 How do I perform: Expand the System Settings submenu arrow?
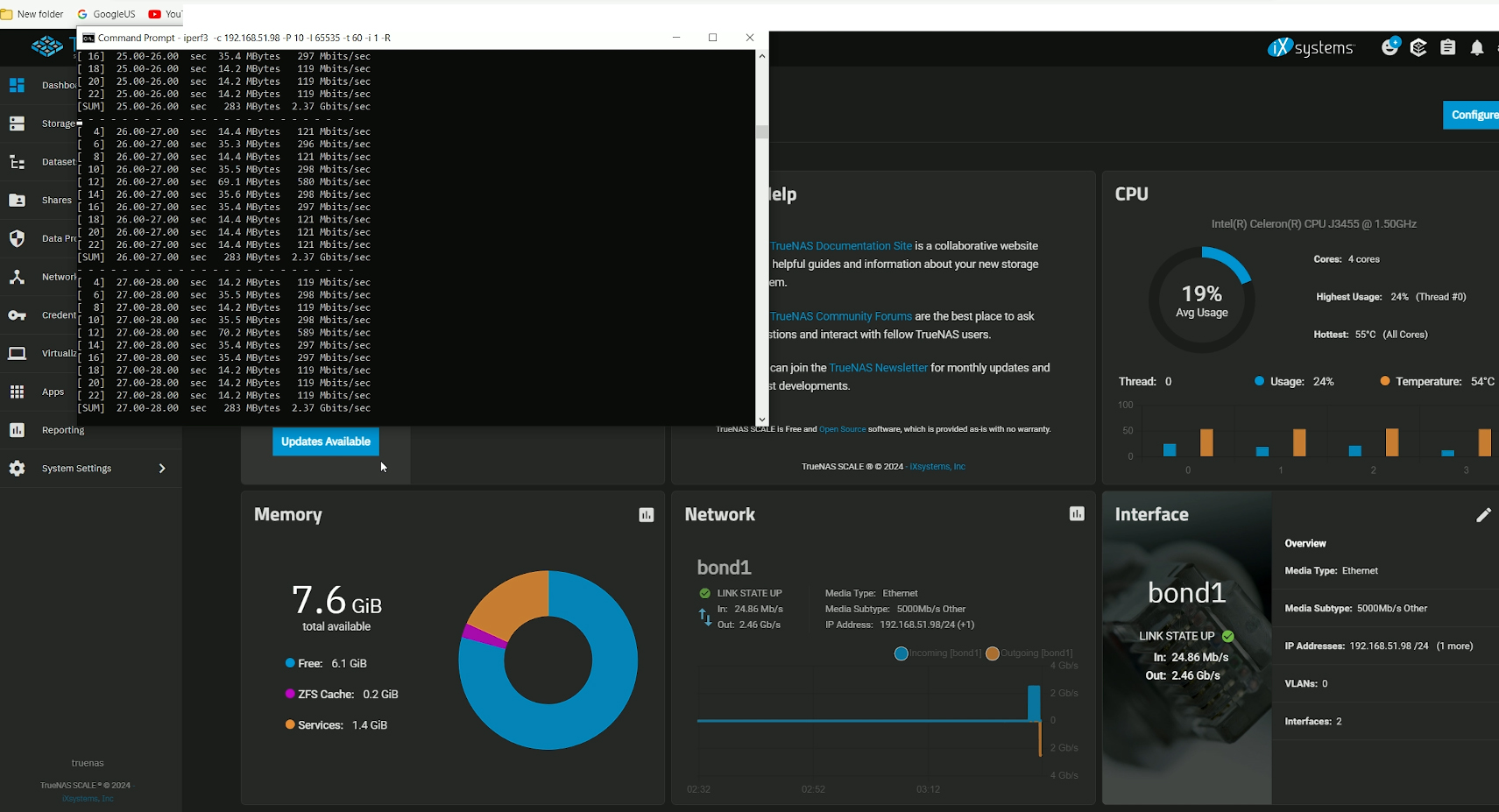[162, 469]
